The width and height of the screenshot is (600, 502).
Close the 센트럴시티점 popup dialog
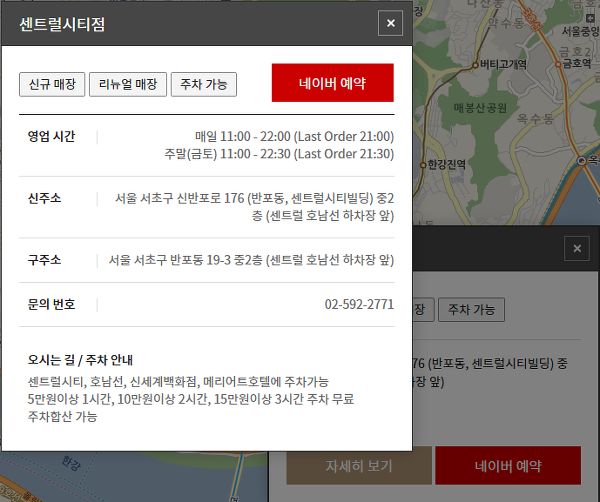click(390, 23)
